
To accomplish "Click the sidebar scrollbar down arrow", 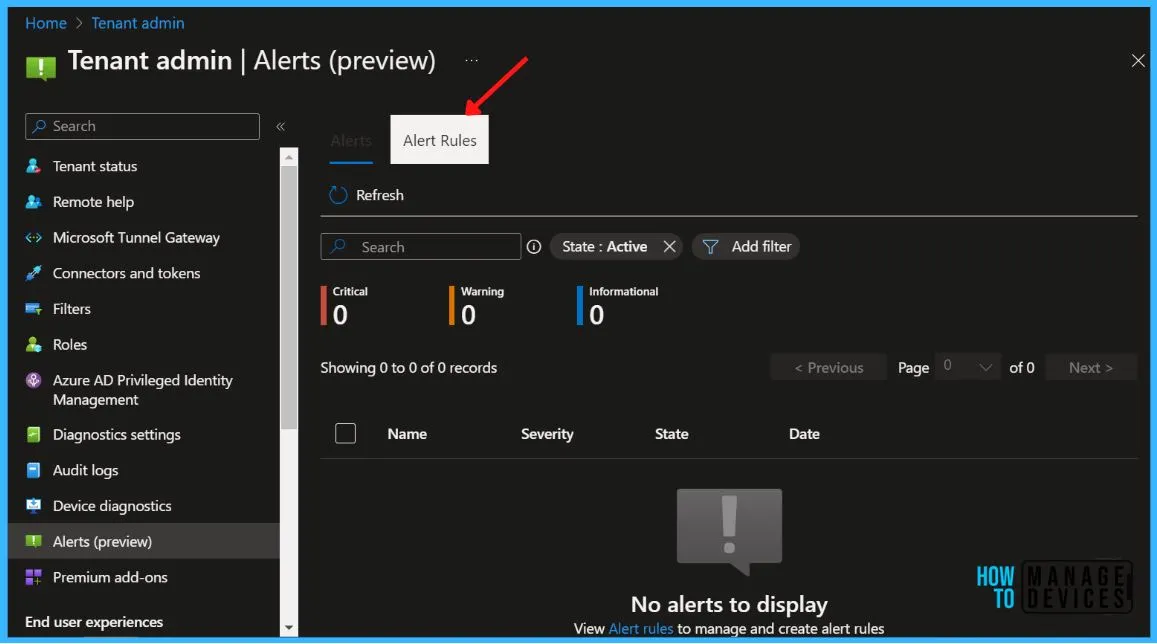I will pos(289,628).
